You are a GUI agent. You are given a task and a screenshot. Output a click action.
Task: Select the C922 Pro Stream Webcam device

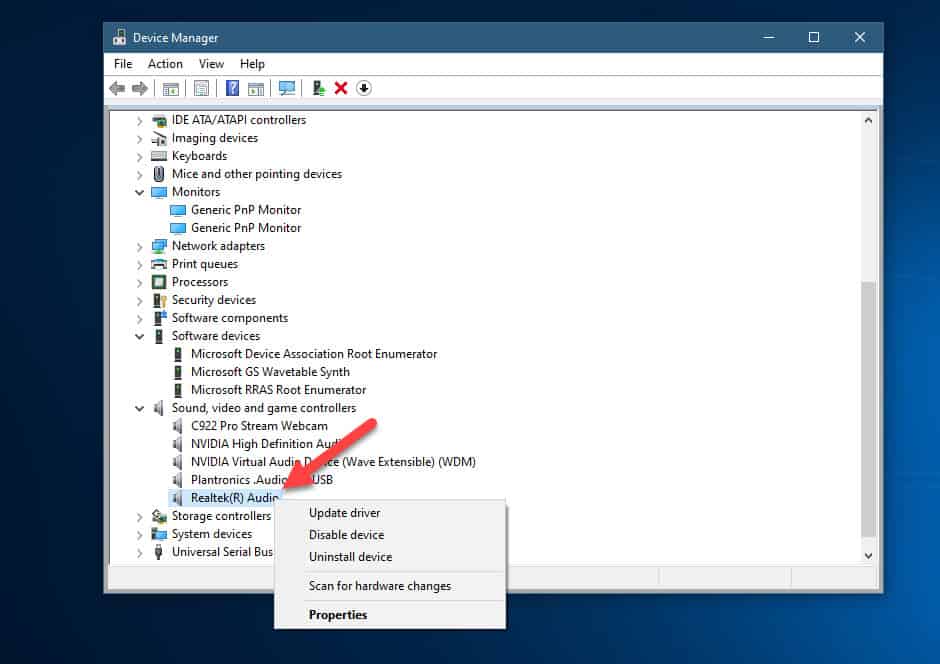(259, 426)
